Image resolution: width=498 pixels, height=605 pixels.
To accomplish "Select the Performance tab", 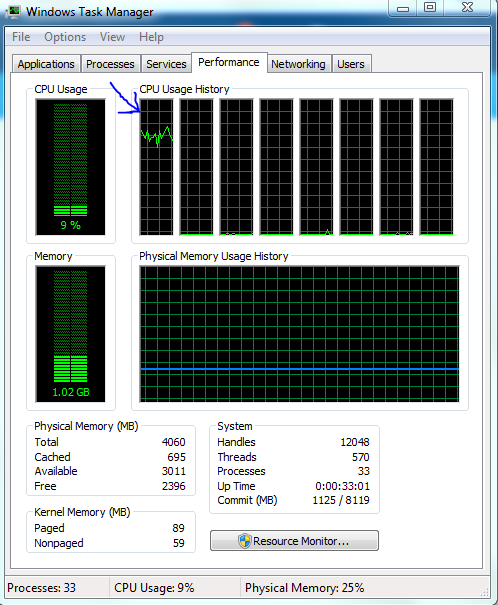I will (x=229, y=63).
